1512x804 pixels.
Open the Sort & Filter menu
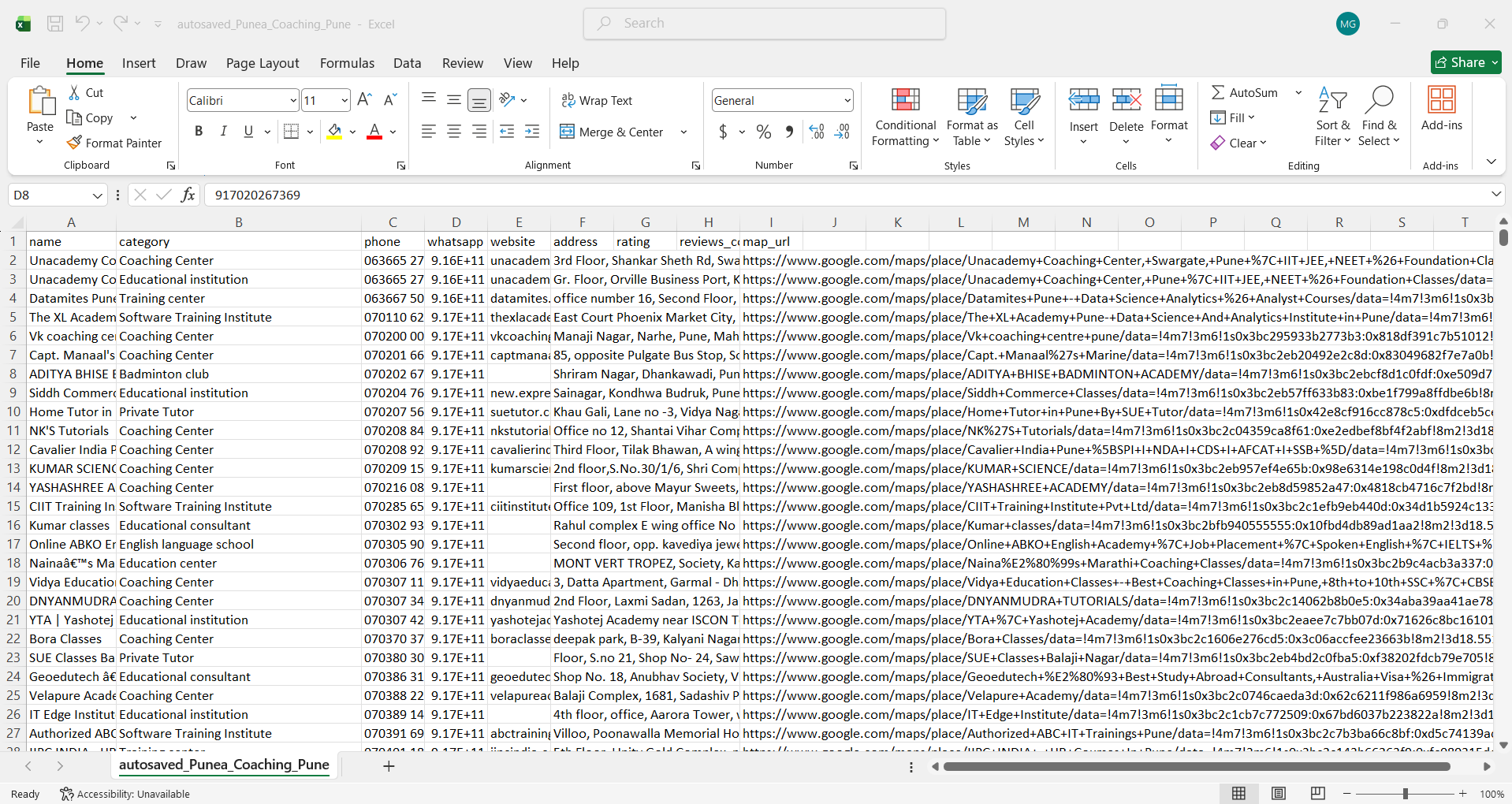pyautogui.click(x=1332, y=117)
